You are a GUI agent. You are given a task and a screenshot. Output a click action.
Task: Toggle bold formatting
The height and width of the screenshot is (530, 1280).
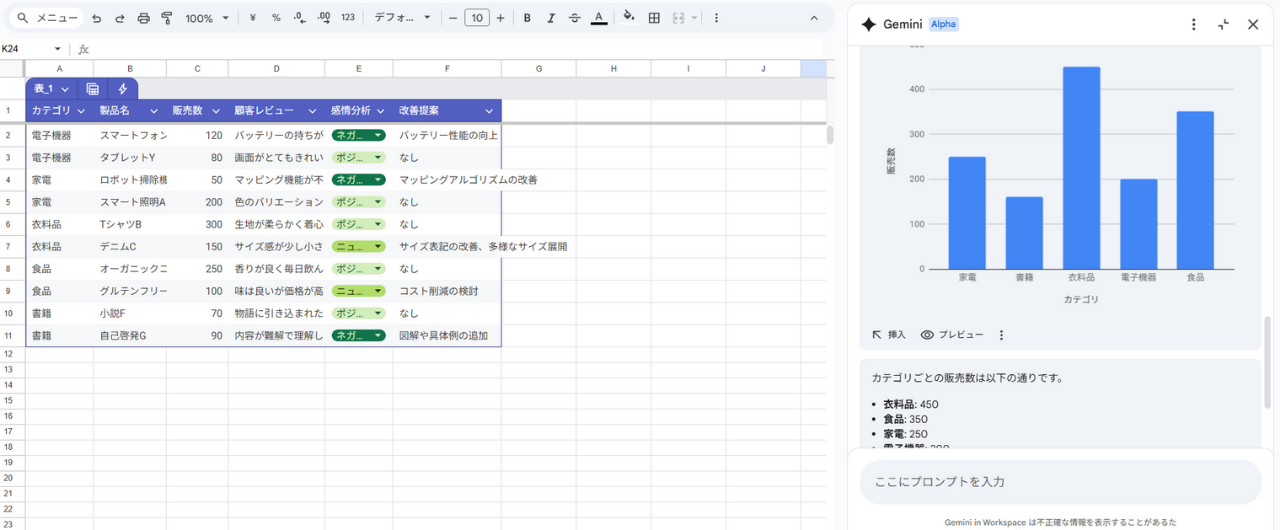click(527, 18)
